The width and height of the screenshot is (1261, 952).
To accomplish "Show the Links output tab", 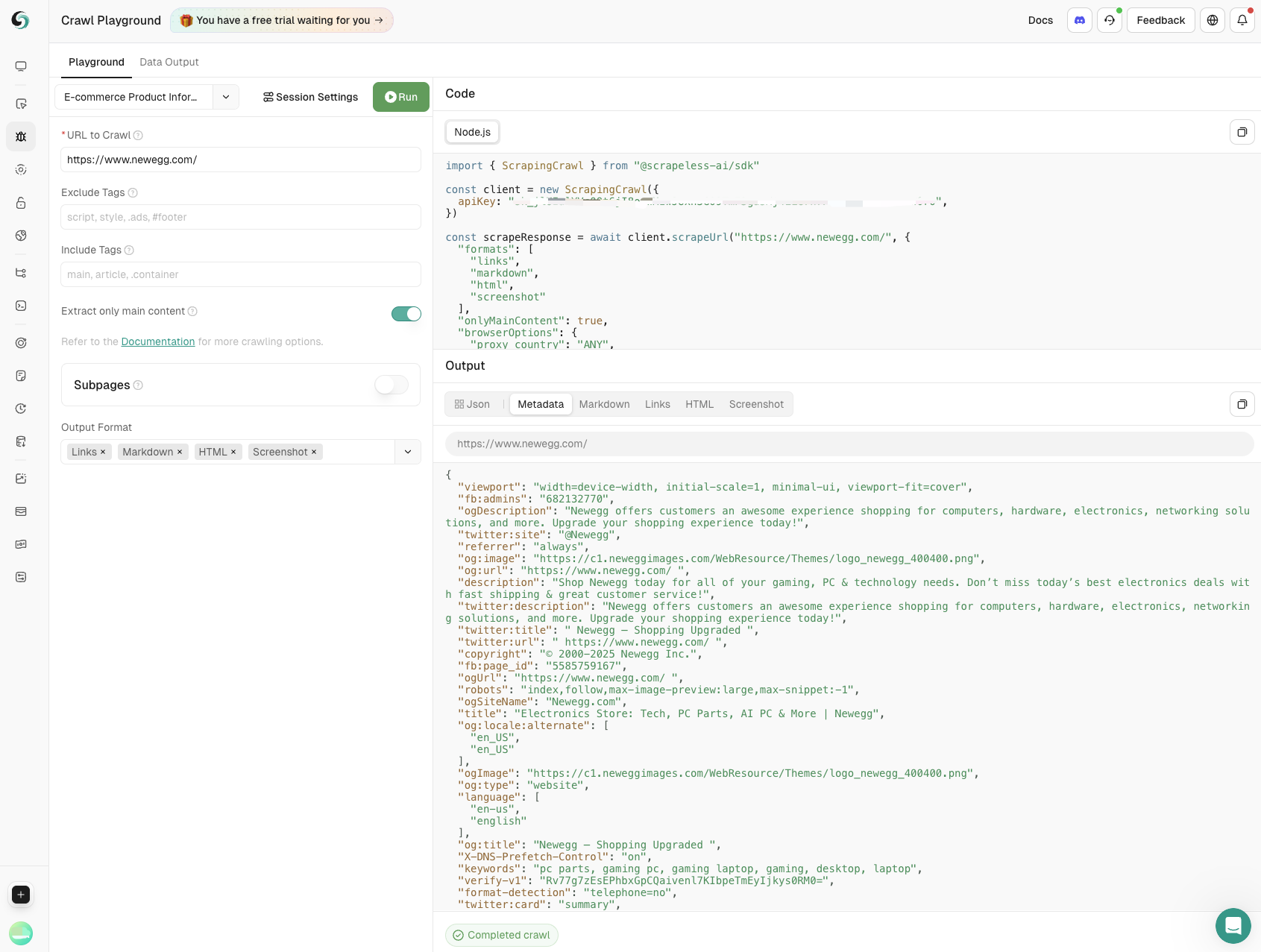I will coord(658,404).
